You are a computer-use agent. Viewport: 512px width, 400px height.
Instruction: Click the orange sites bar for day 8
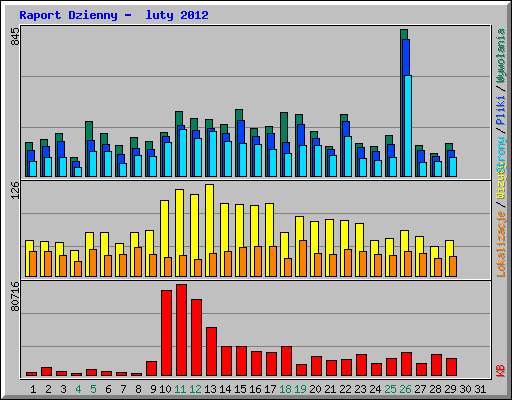tap(138, 262)
